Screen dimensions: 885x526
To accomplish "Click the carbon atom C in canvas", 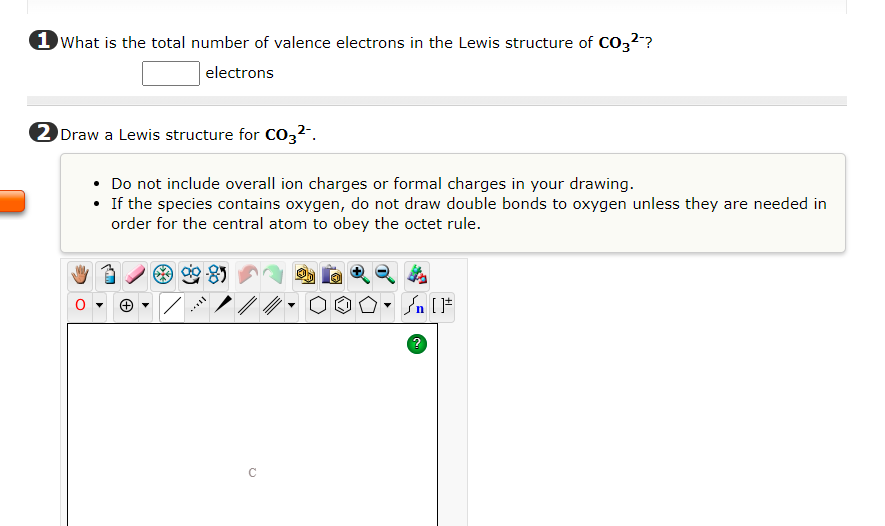I will click(252, 472).
